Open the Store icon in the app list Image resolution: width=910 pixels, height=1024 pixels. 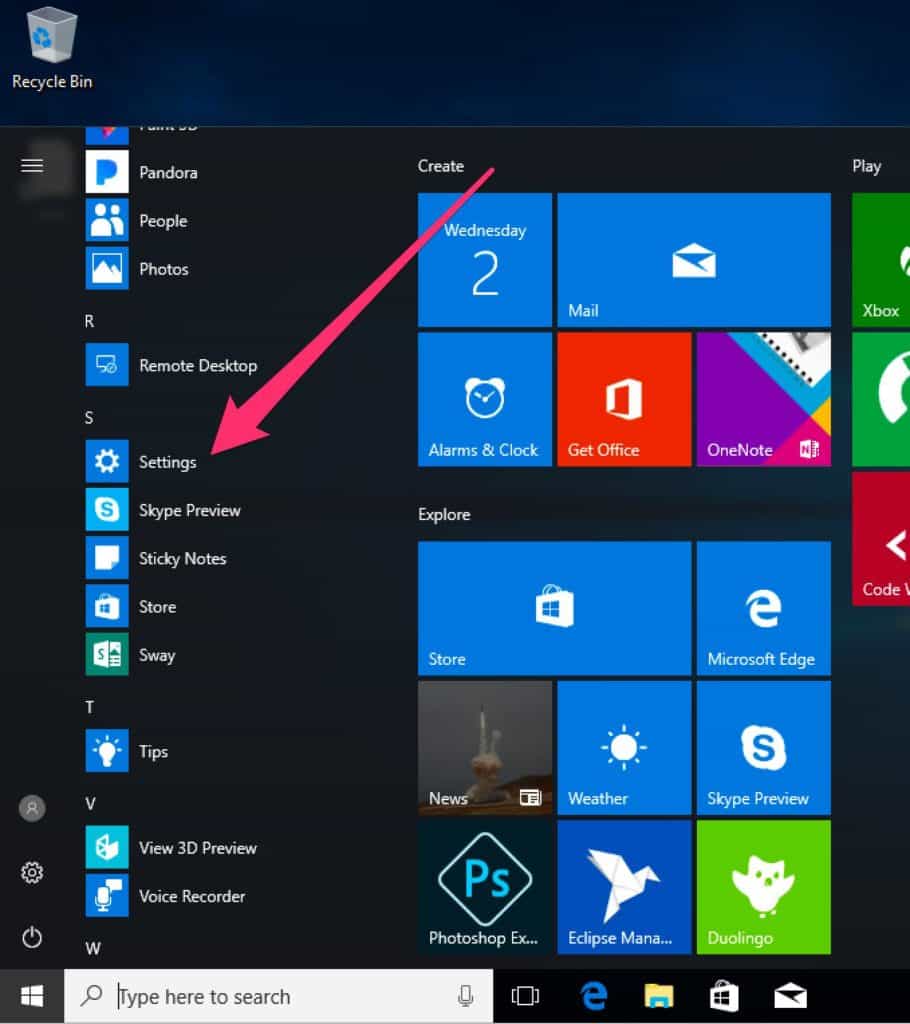pyautogui.click(x=106, y=606)
